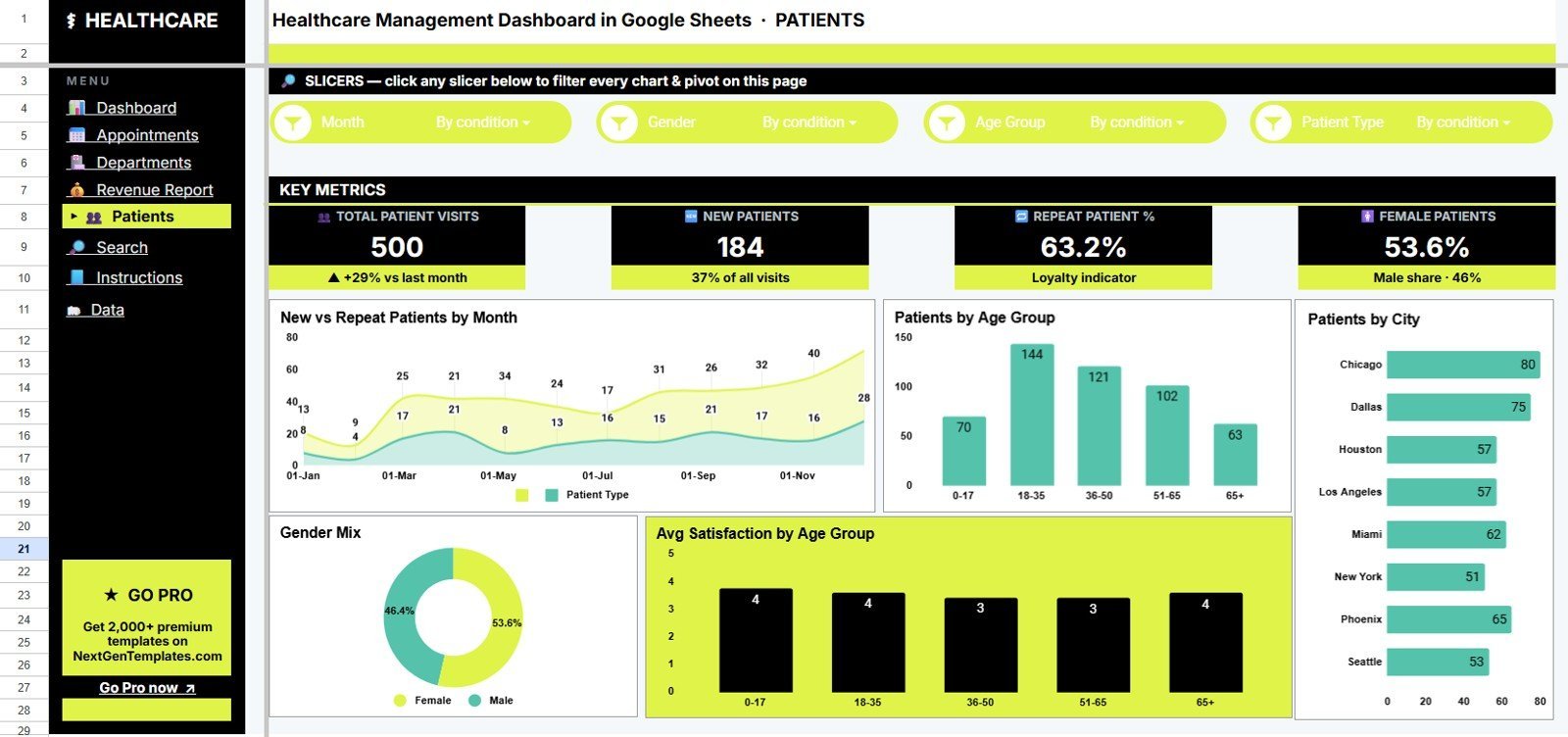This screenshot has width=1568, height=737.
Task: Click the NEW badge icon beside New Patients
Action: [691, 217]
